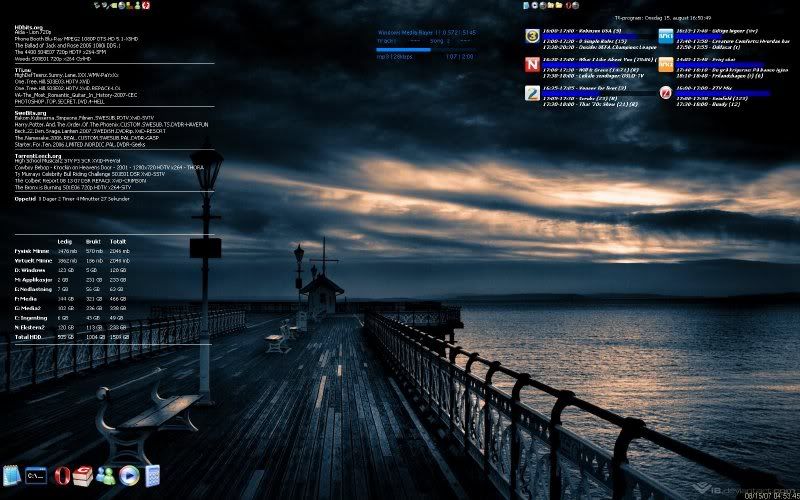Open the Calculator dock icon
The image size is (800, 500).
152,476
